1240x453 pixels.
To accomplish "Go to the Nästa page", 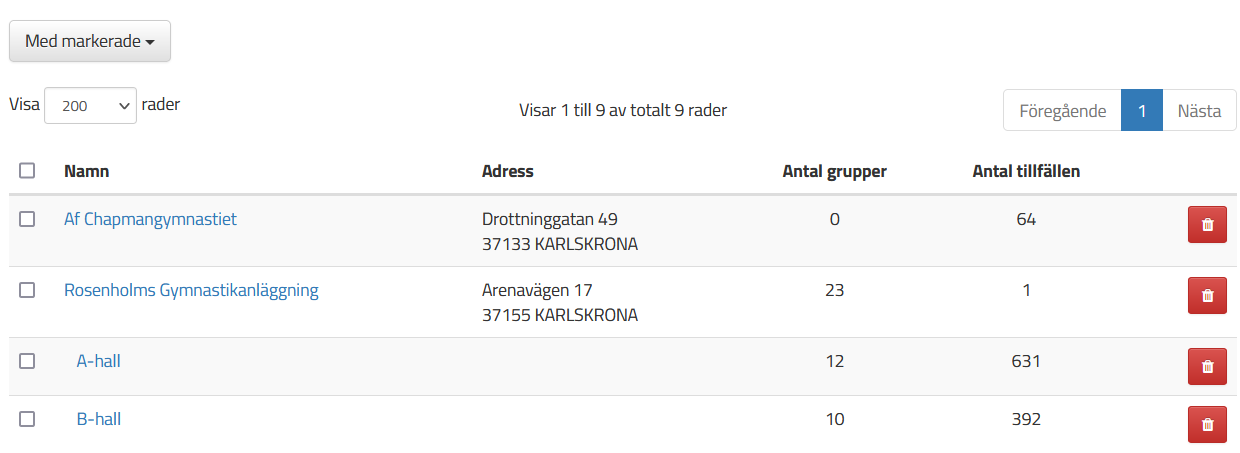I will (x=1200, y=110).
